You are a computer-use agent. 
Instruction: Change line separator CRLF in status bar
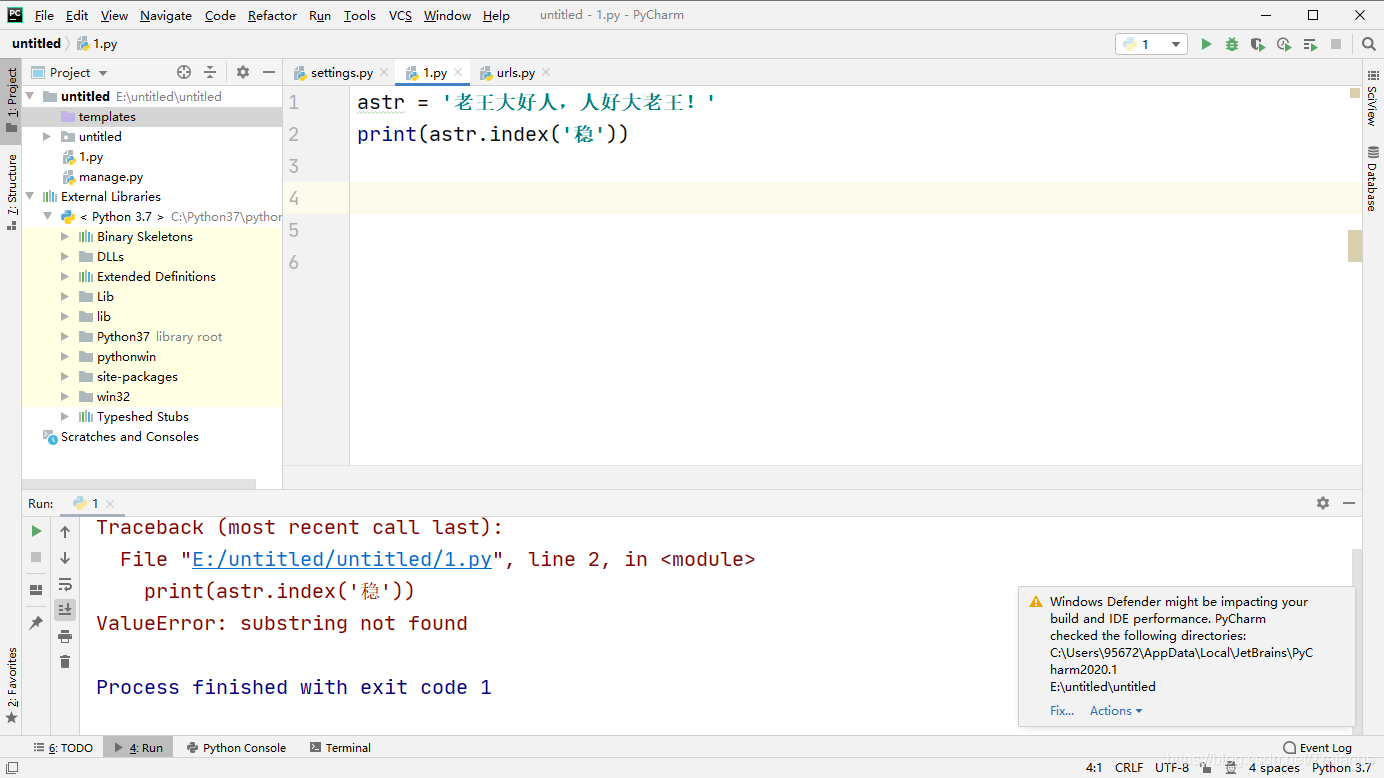[x=1129, y=768]
